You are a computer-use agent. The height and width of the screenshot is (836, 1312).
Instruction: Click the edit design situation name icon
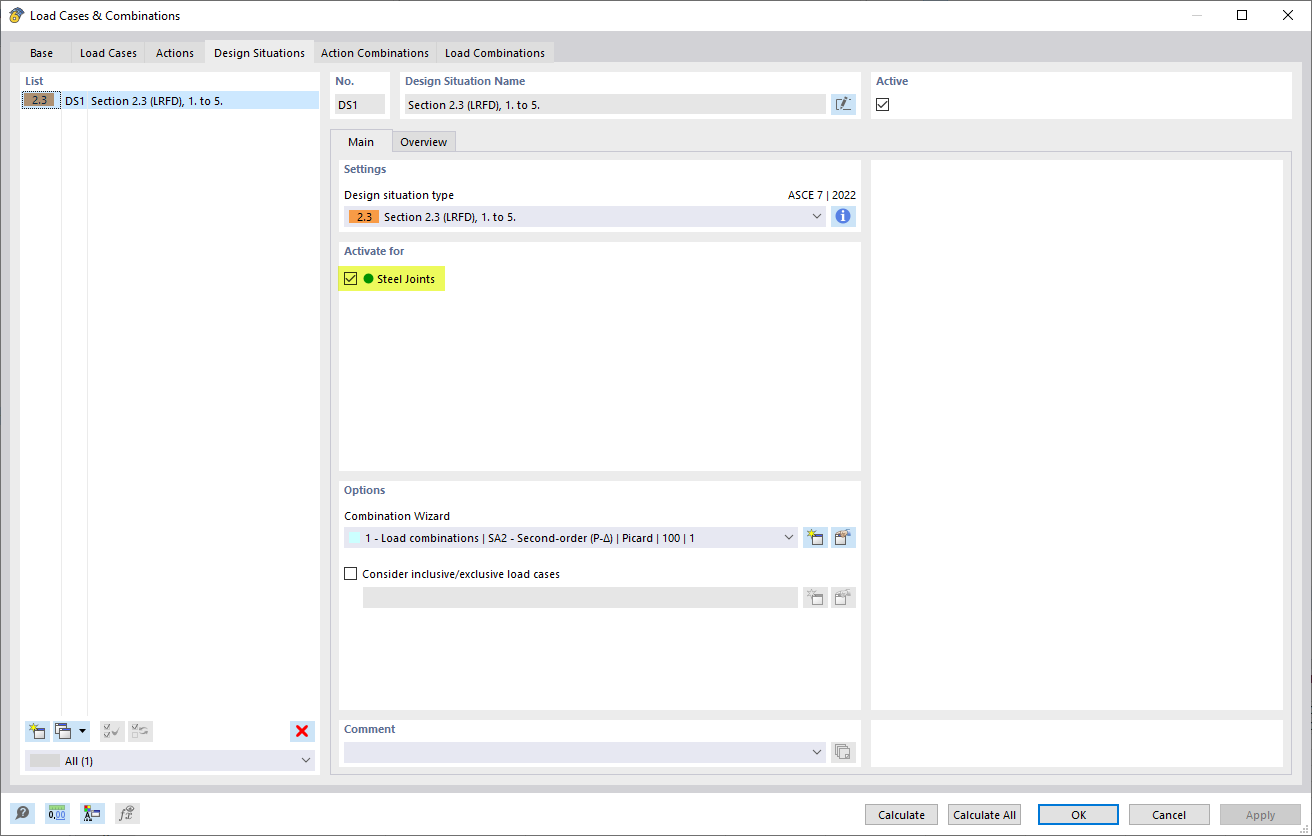point(843,104)
